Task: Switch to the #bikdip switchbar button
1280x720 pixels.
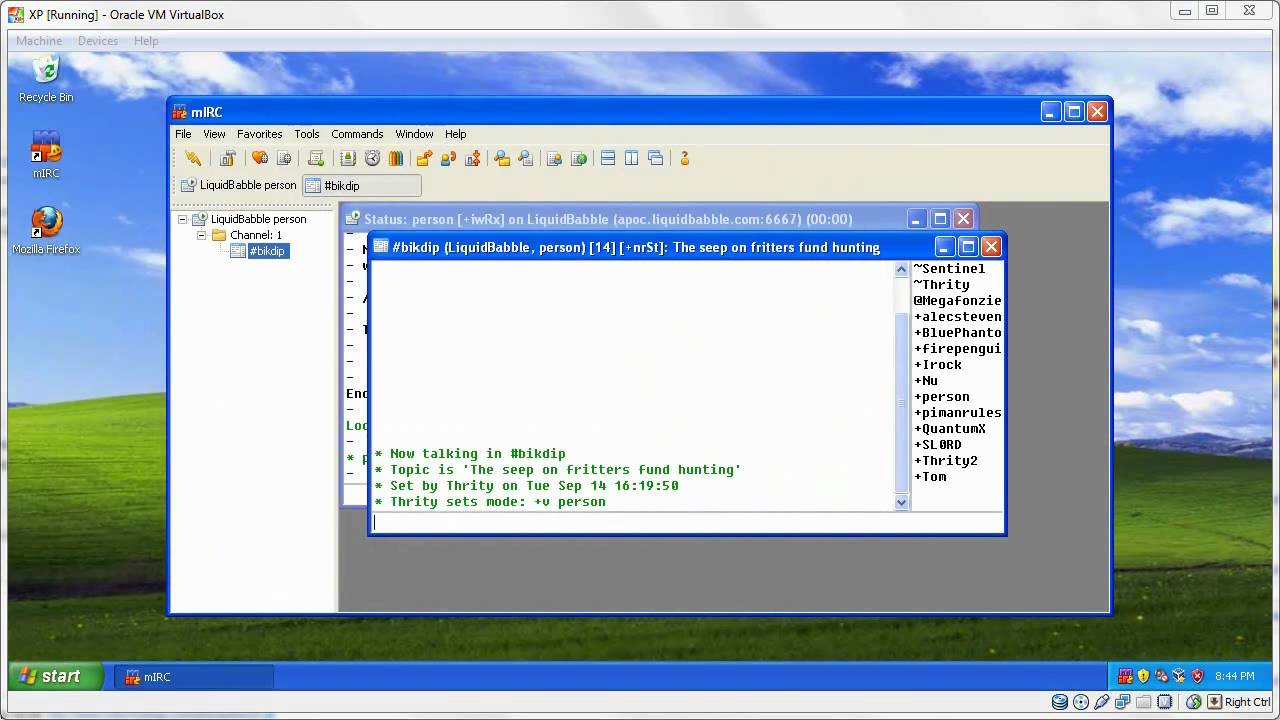Action: click(362, 185)
